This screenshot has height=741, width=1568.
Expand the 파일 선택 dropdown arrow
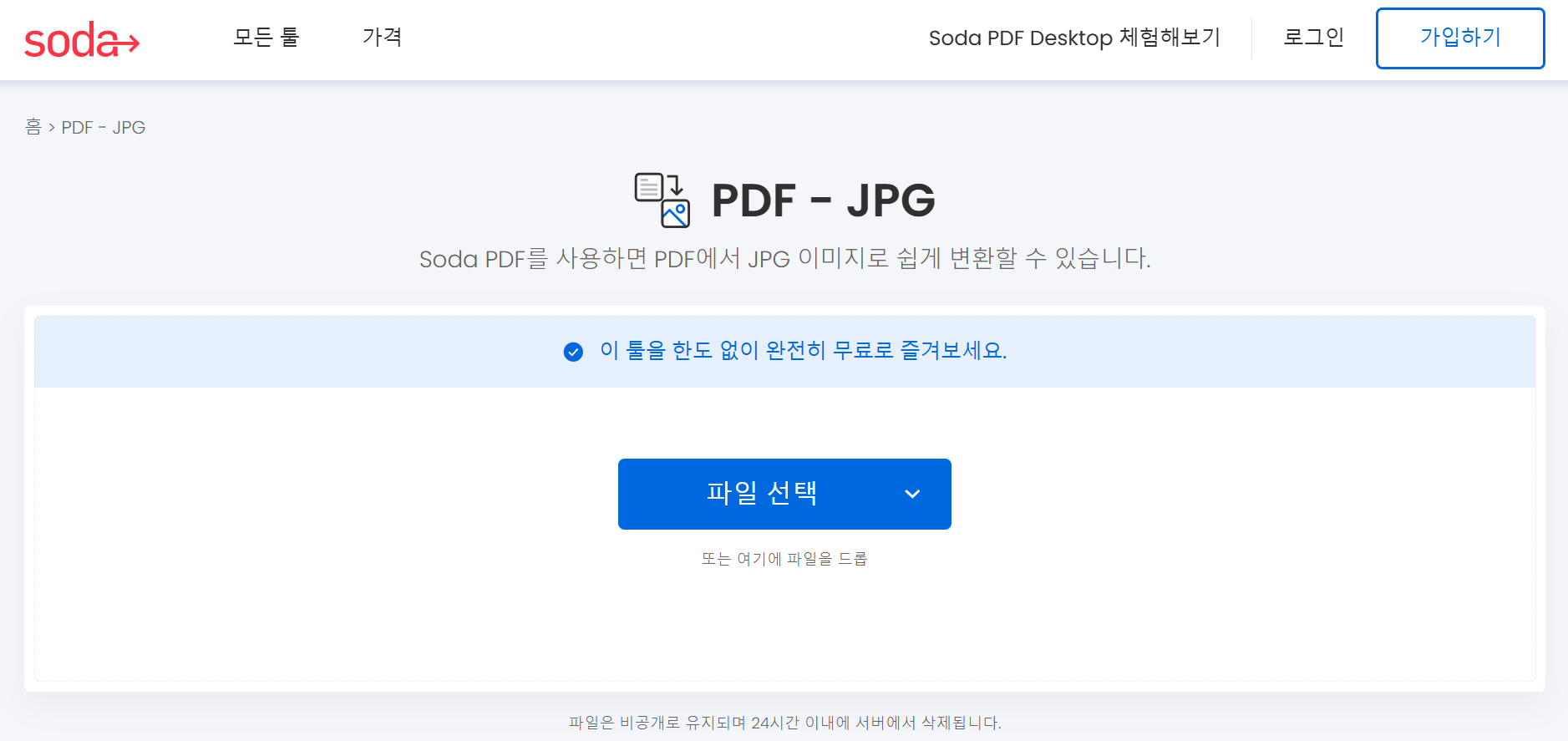[912, 494]
